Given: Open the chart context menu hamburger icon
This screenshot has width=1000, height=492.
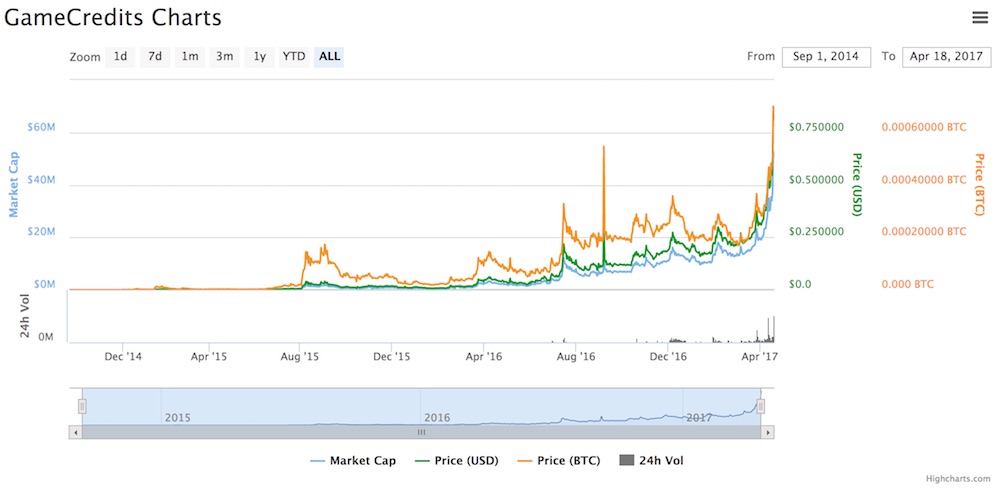Looking at the screenshot, I should coord(980,18).
